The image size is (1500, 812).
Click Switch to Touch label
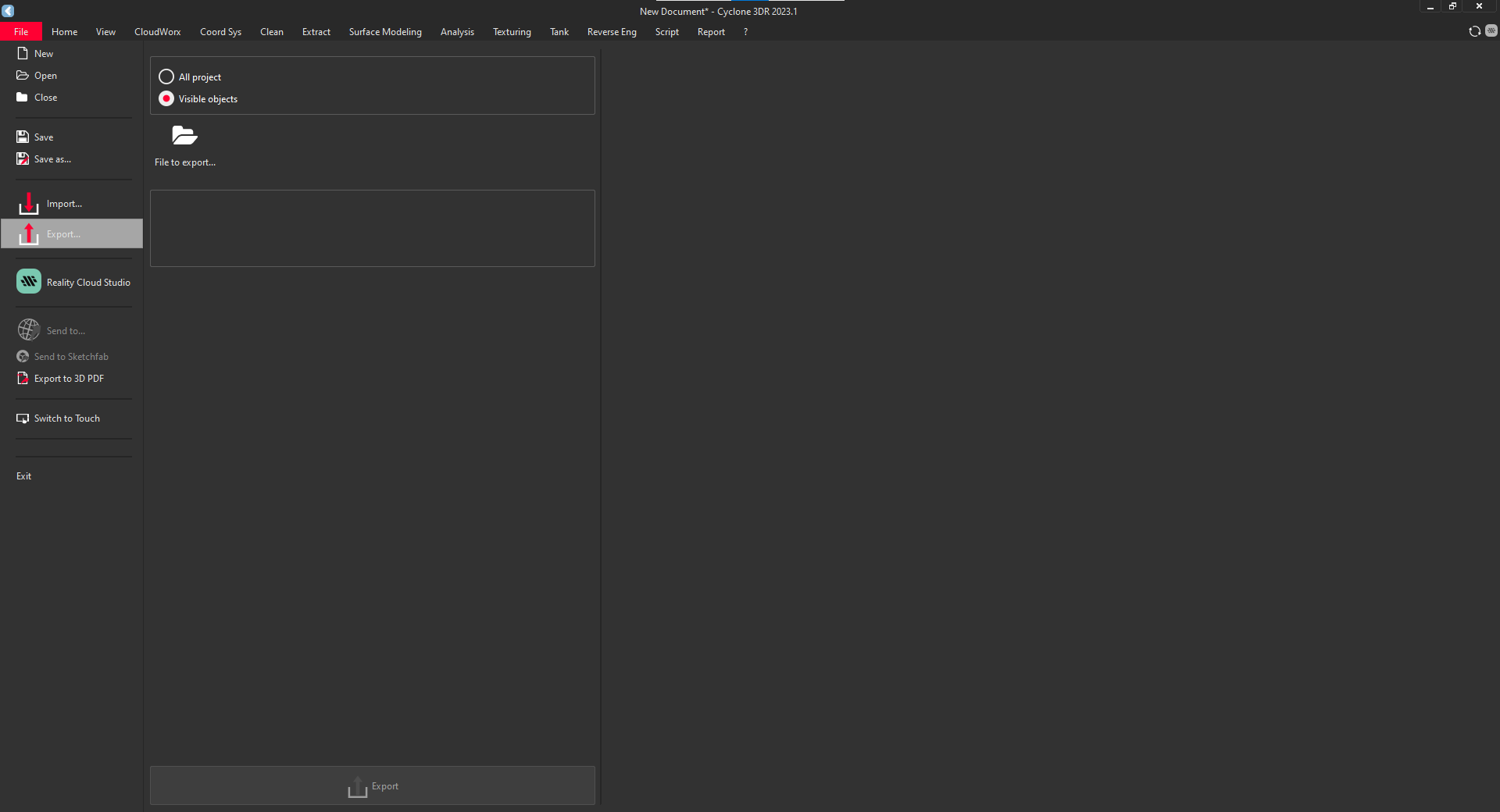[67, 418]
